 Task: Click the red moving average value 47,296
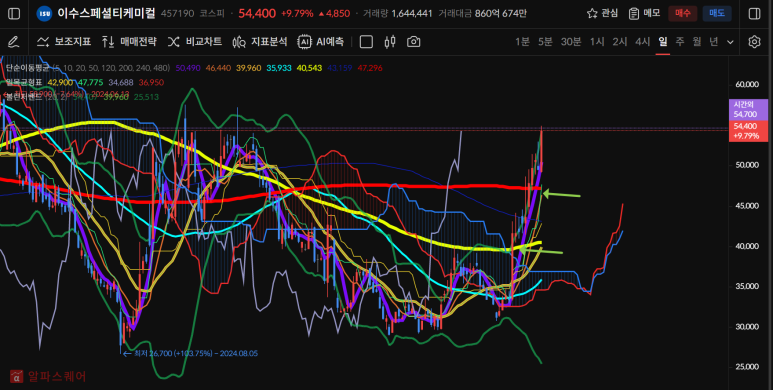[370, 68]
